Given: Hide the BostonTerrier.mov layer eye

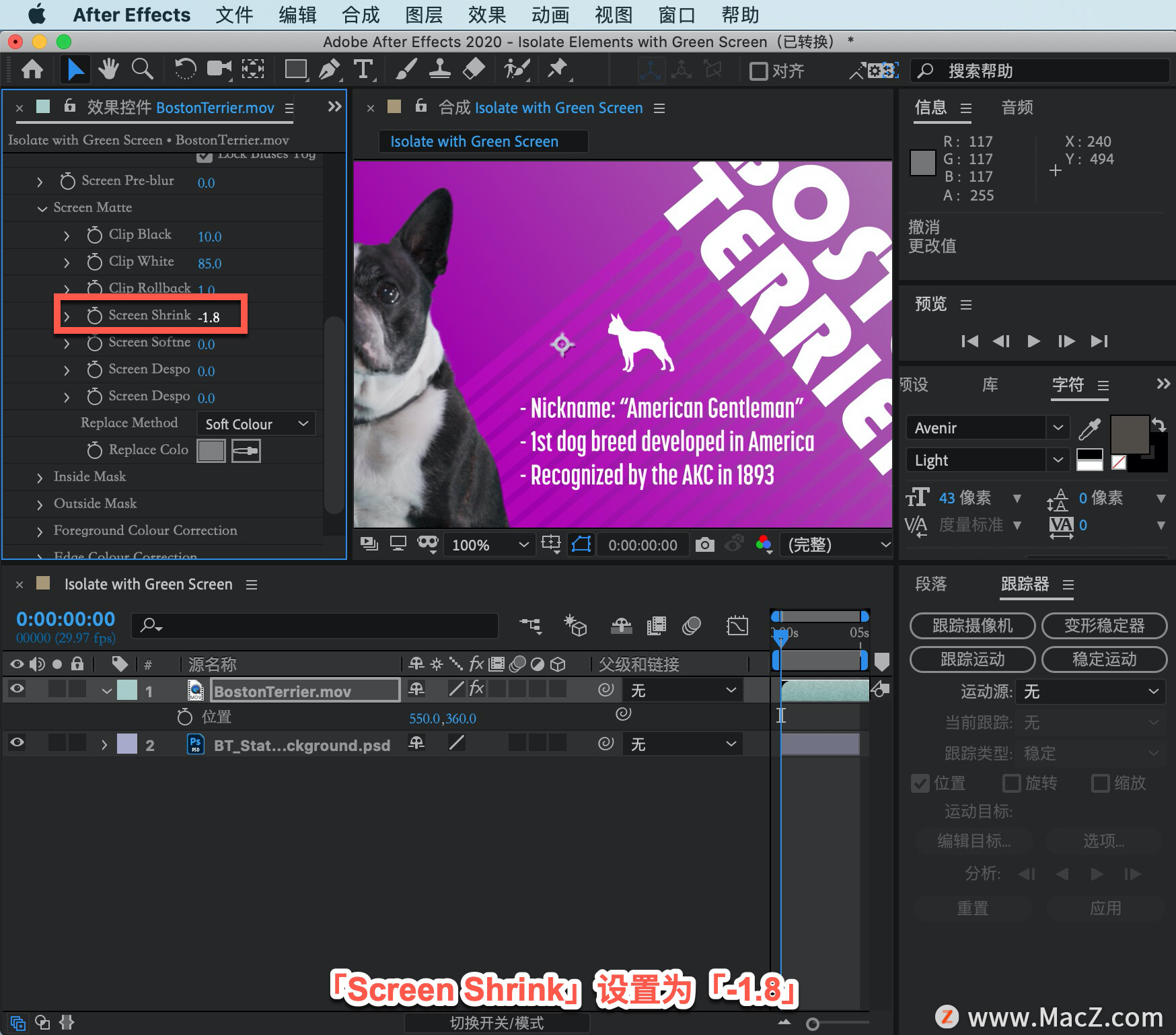Looking at the screenshot, I should tap(17, 688).
